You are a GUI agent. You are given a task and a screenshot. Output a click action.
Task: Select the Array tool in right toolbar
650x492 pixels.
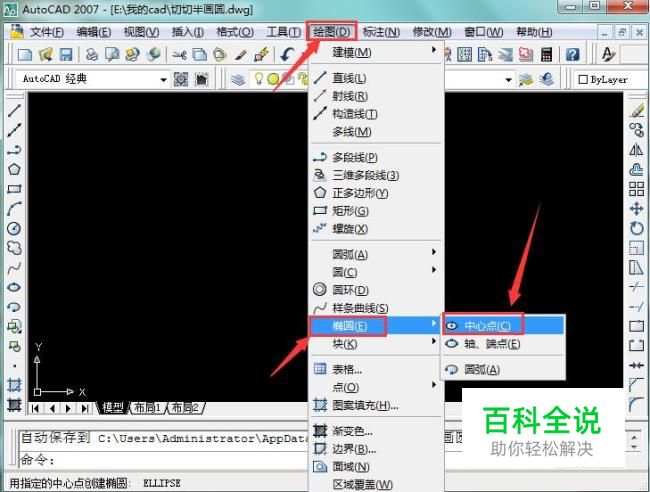(x=636, y=189)
